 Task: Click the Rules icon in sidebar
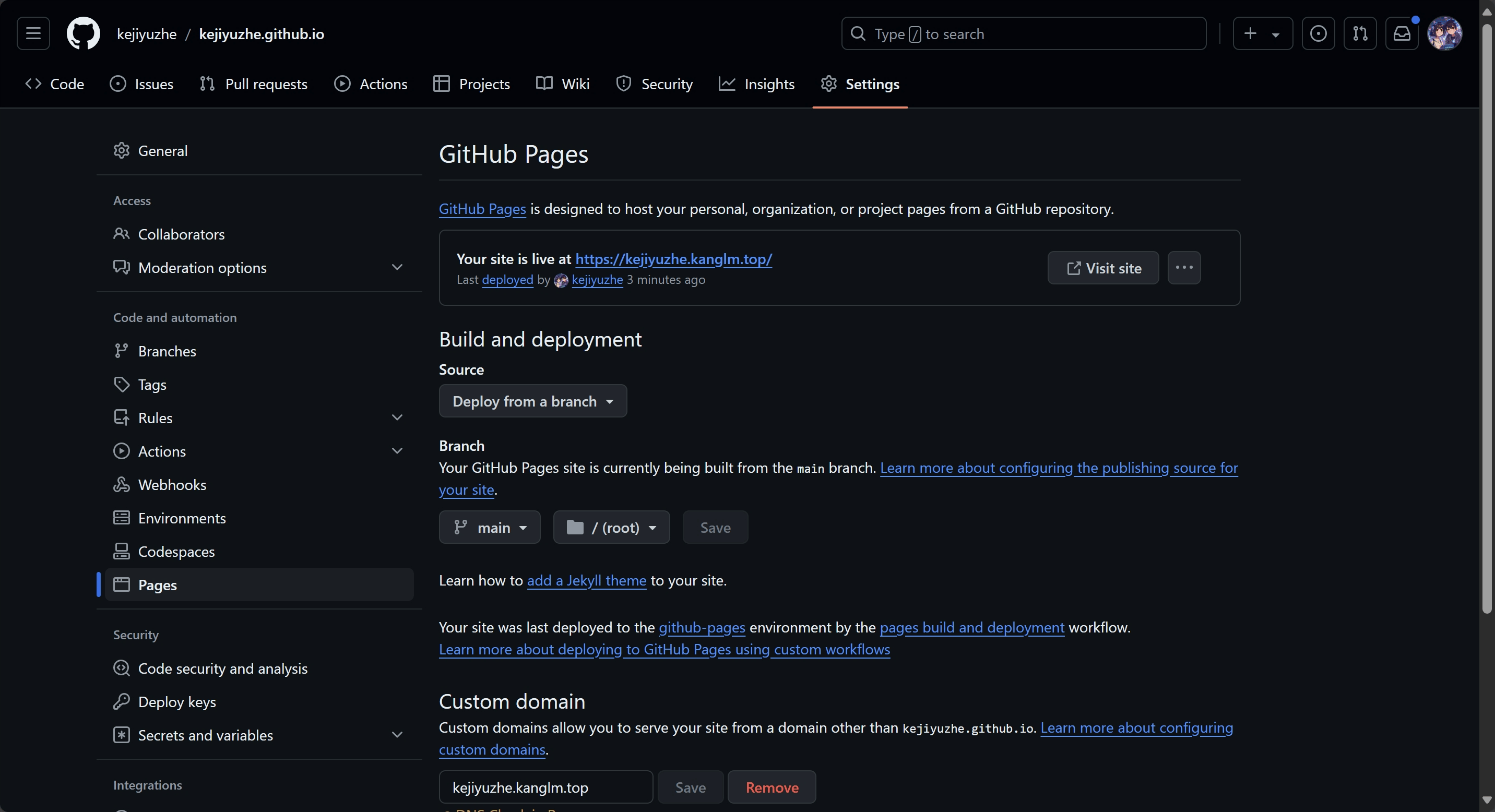tap(121, 417)
